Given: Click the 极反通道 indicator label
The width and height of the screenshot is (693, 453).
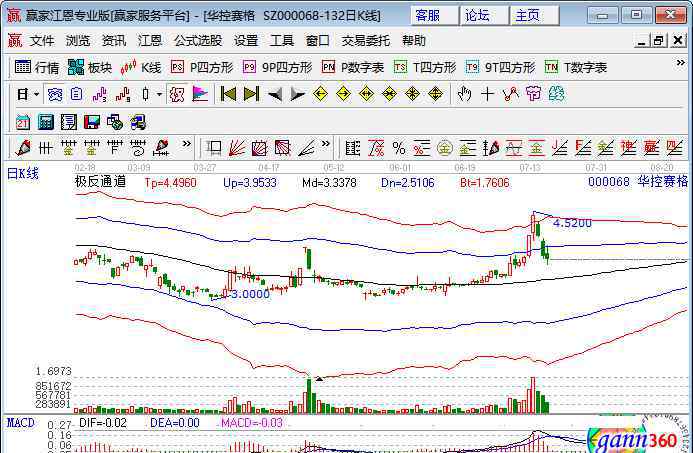Looking at the screenshot, I should click(x=100, y=181).
